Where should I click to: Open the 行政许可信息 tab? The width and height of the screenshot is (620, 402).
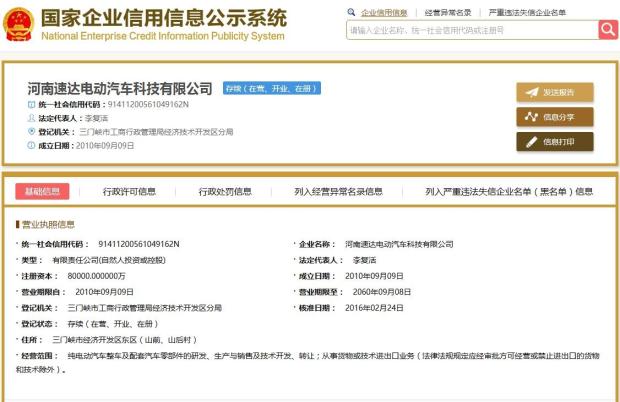tap(129, 192)
